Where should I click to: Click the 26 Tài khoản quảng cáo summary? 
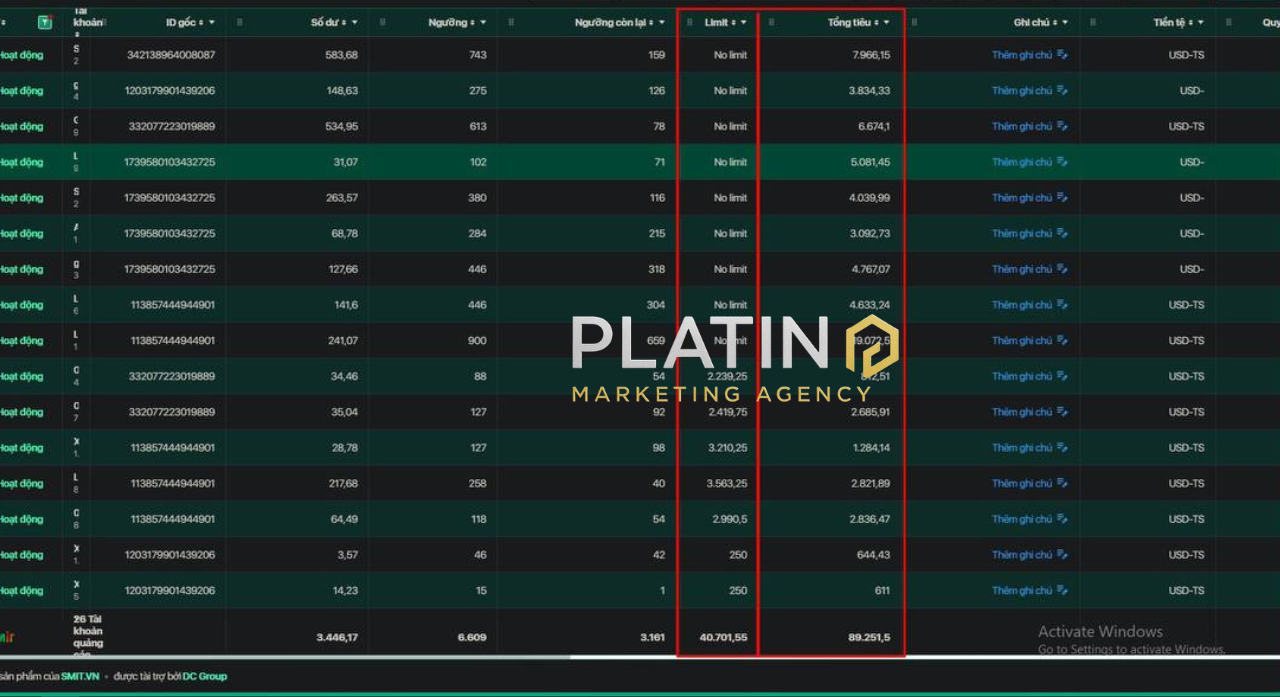(x=88, y=637)
